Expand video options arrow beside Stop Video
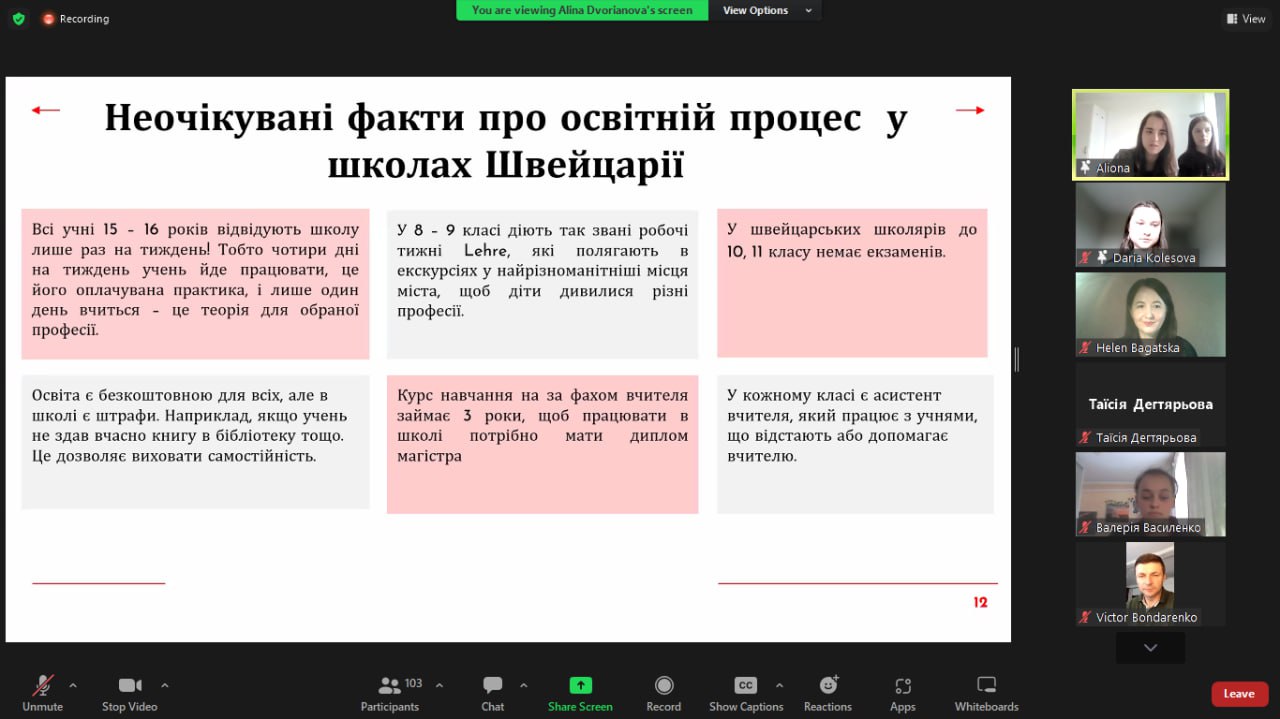This screenshot has height=719, width=1280. 164,685
